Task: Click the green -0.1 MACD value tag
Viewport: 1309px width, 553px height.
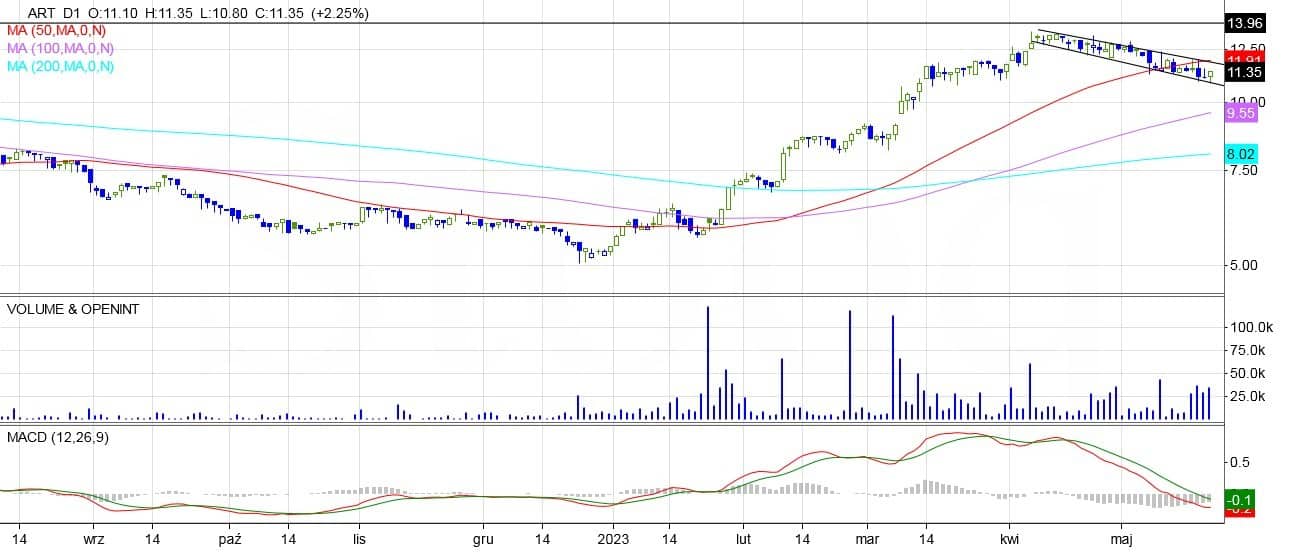Action: pos(1240,499)
